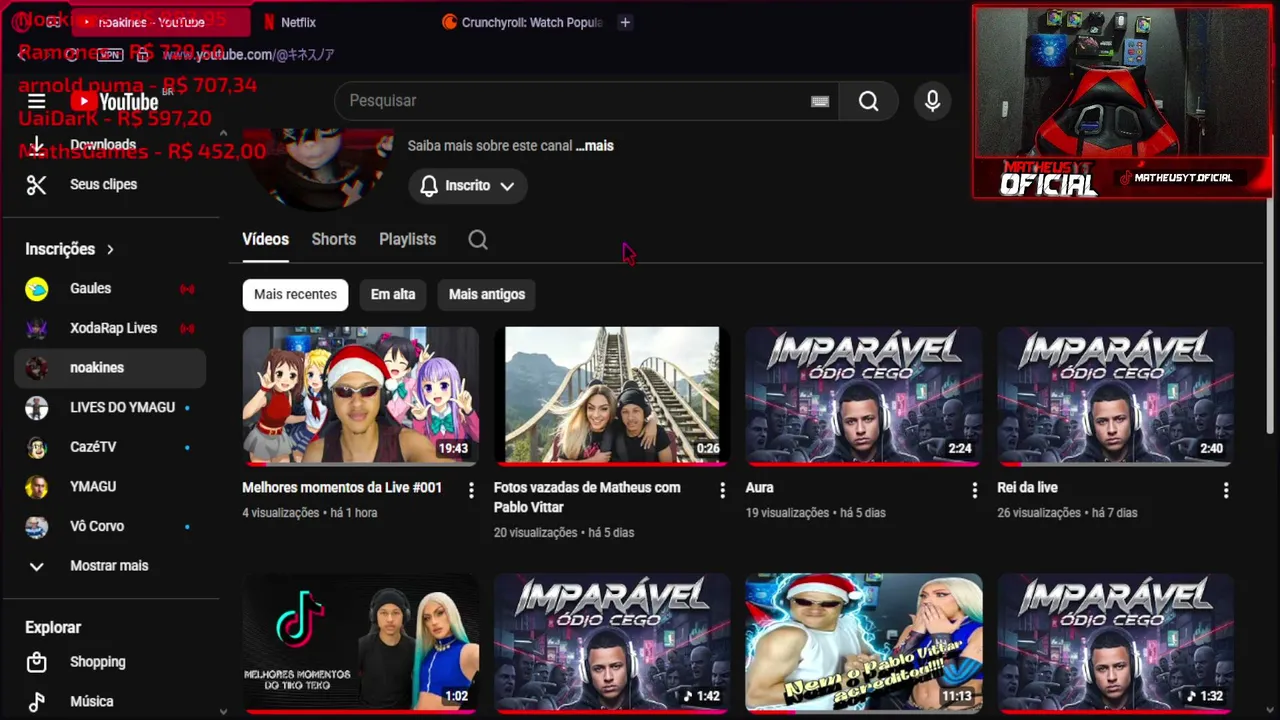
Task: Click the sidebar scroll-up arrow
Action: click(223, 133)
